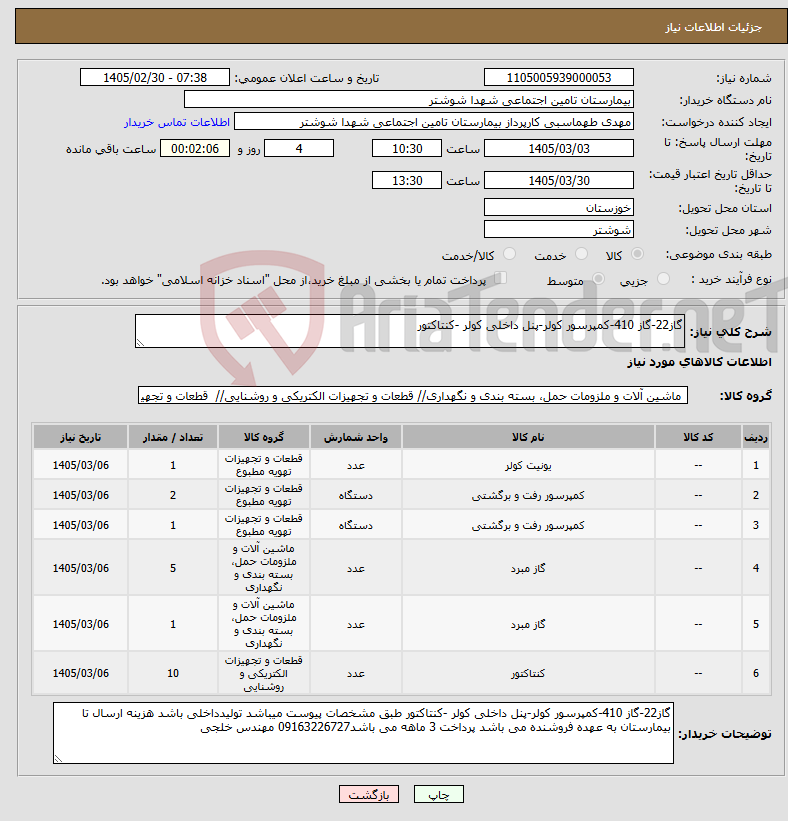Viewport: 788px width, 821px height.
Task: Click the گروه کالا field
Action: [x=413, y=396]
